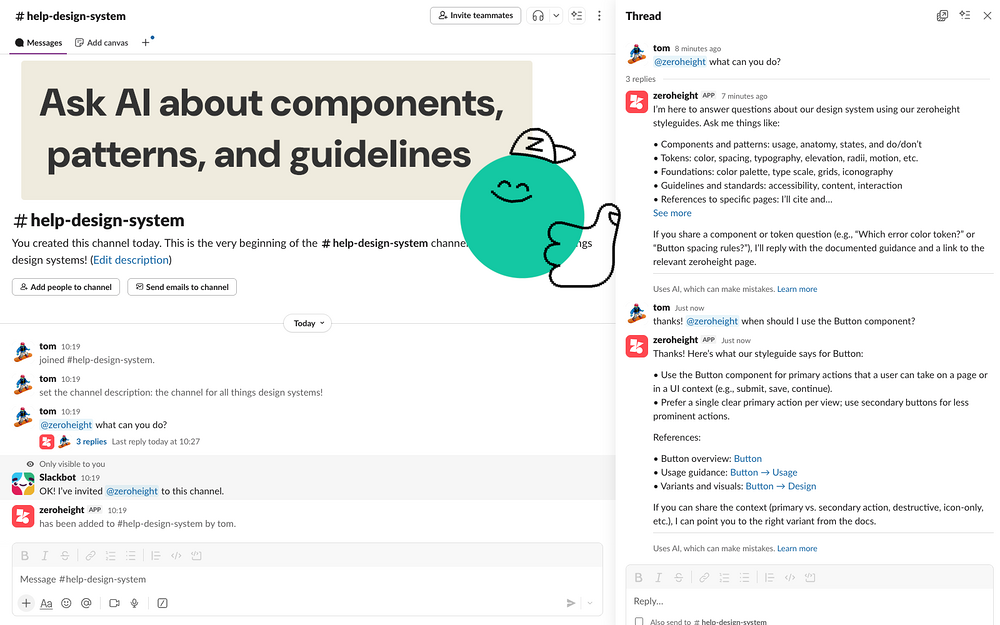Add ordered list in thread reply composer

724,577
